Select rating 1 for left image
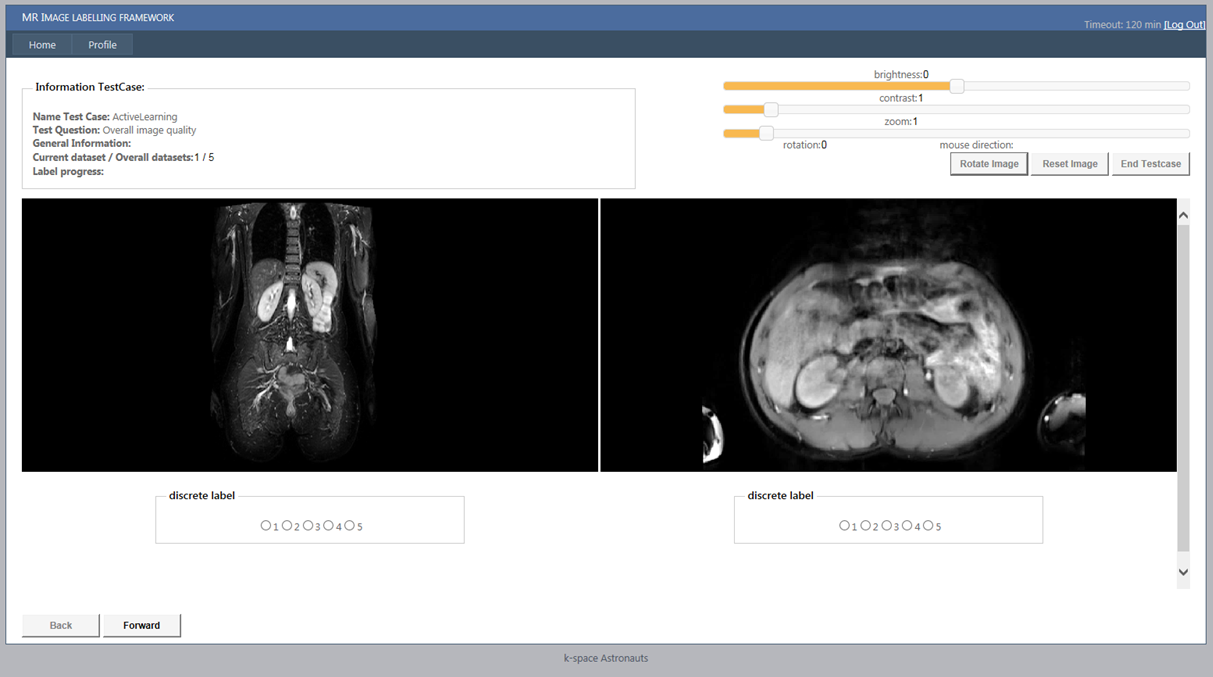The height and width of the screenshot is (677, 1213). (x=266, y=525)
